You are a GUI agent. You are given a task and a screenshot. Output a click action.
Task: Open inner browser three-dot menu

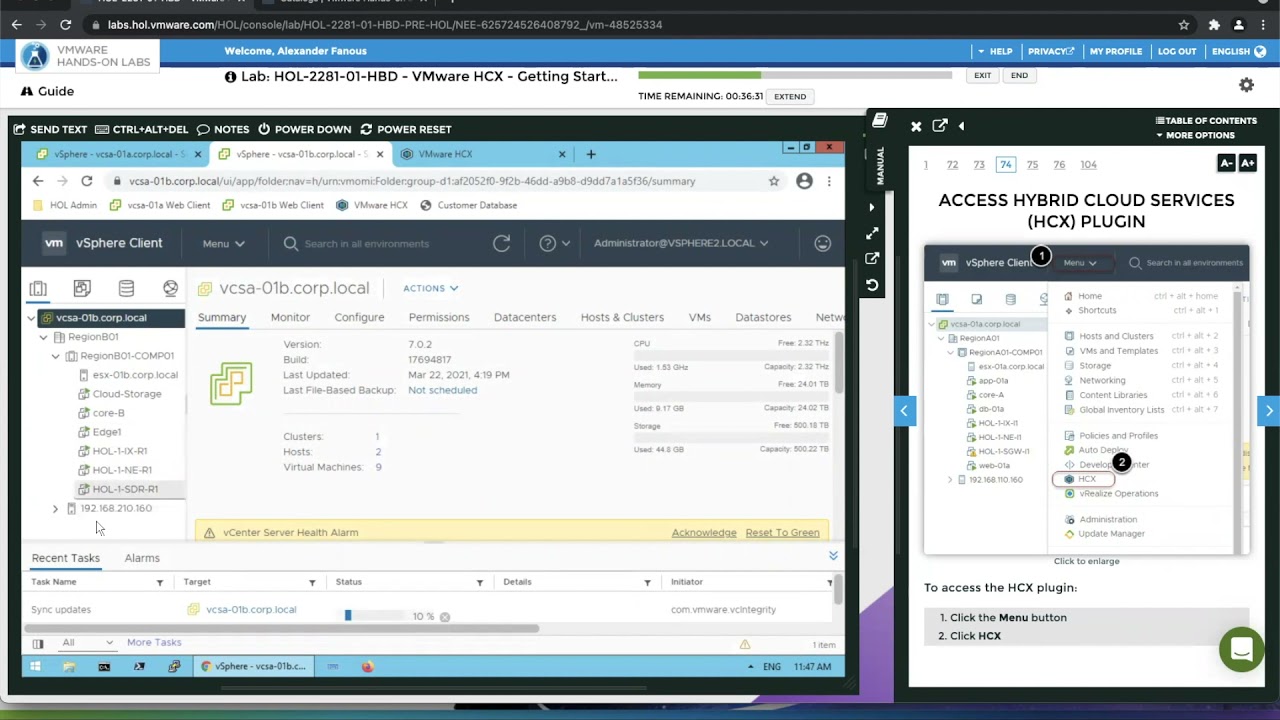tap(829, 181)
